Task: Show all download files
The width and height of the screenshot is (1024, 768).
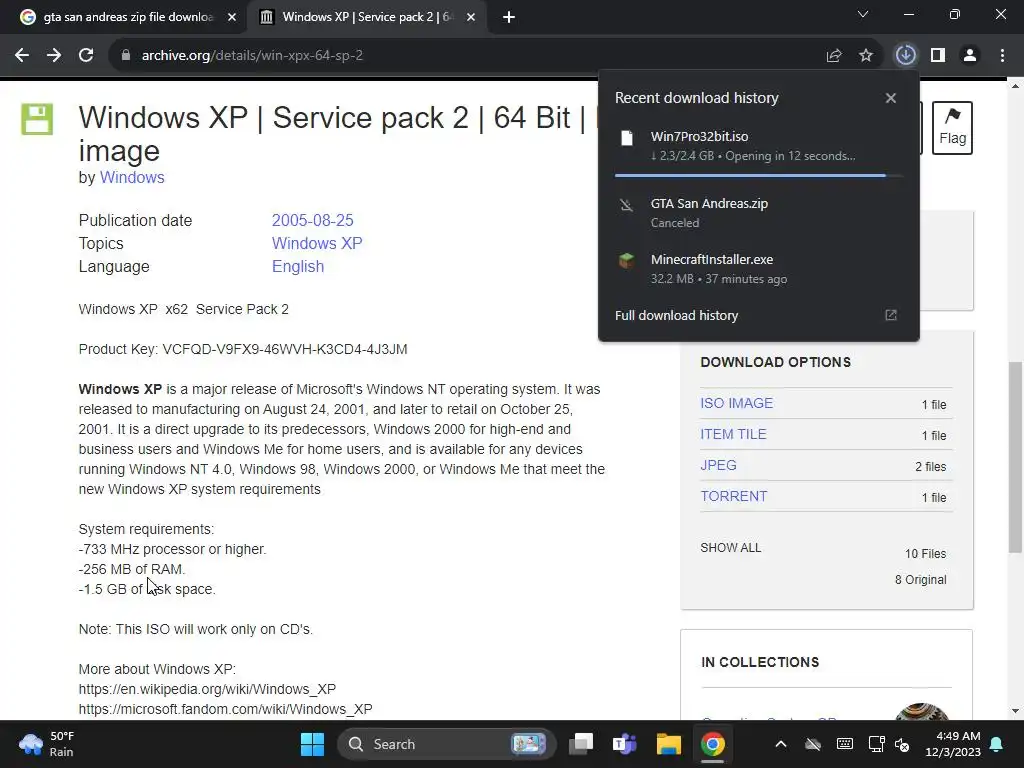Action: click(x=731, y=548)
